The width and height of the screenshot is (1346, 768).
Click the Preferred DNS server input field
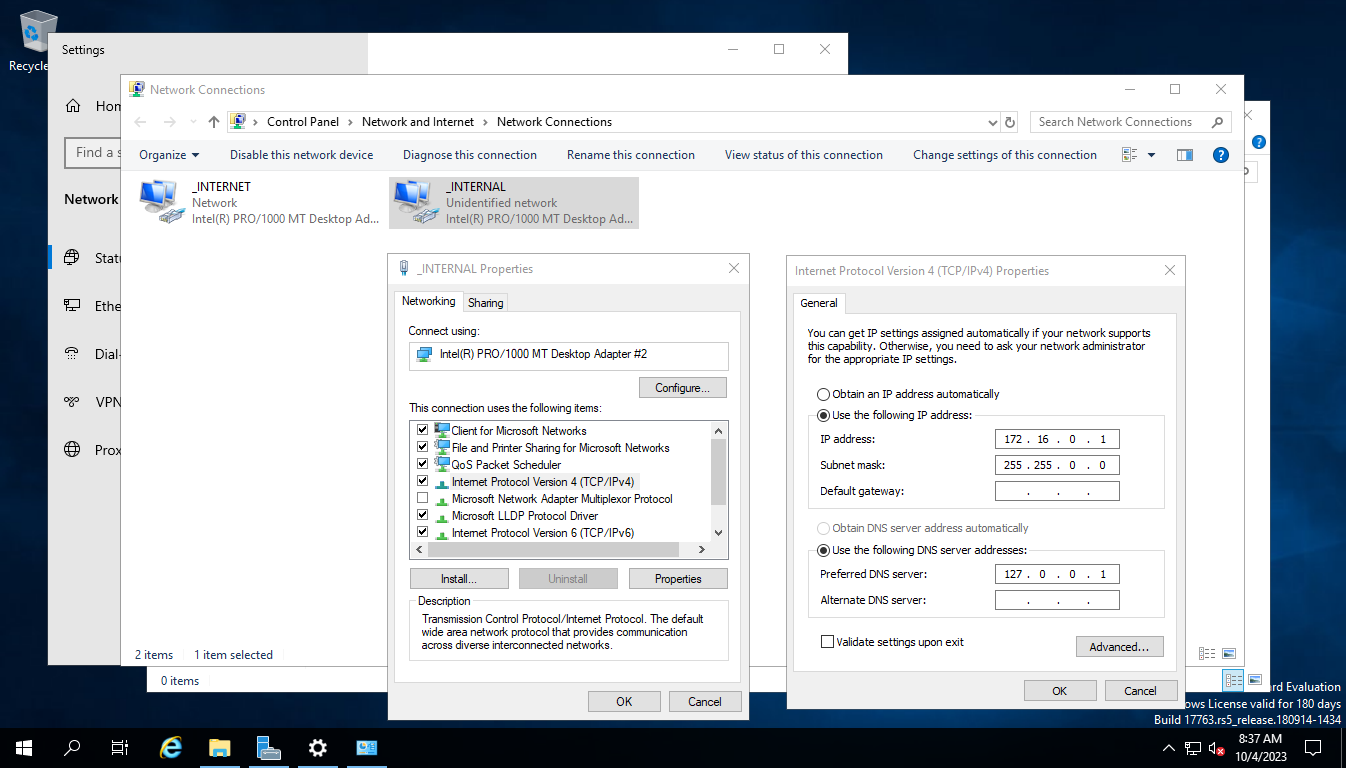[x=1056, y=573]
